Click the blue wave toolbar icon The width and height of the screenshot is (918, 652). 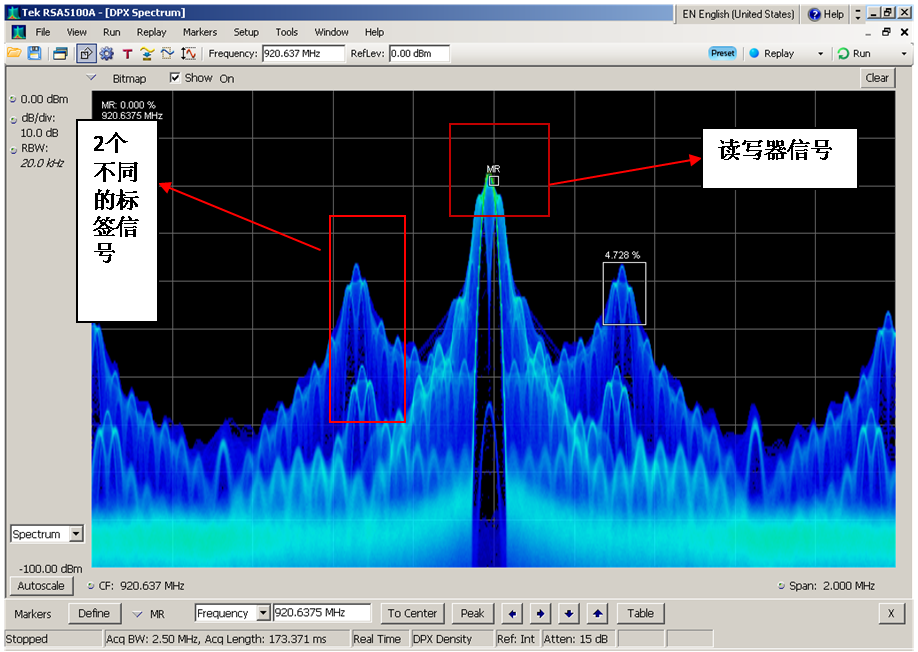coord(167,54)
